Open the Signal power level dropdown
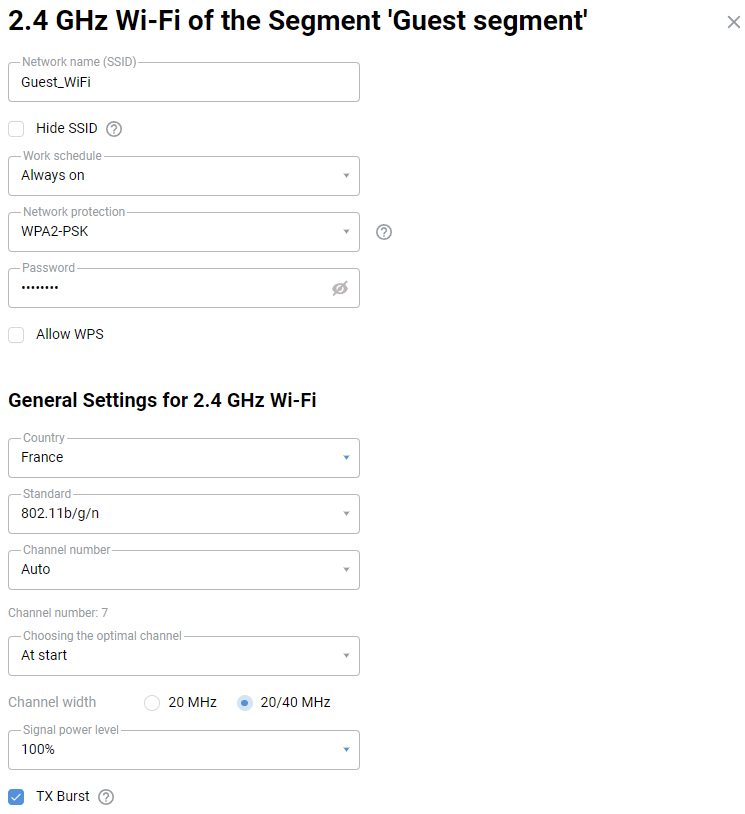Viewport: 745px width, 814px height. (x=184, y=750)
